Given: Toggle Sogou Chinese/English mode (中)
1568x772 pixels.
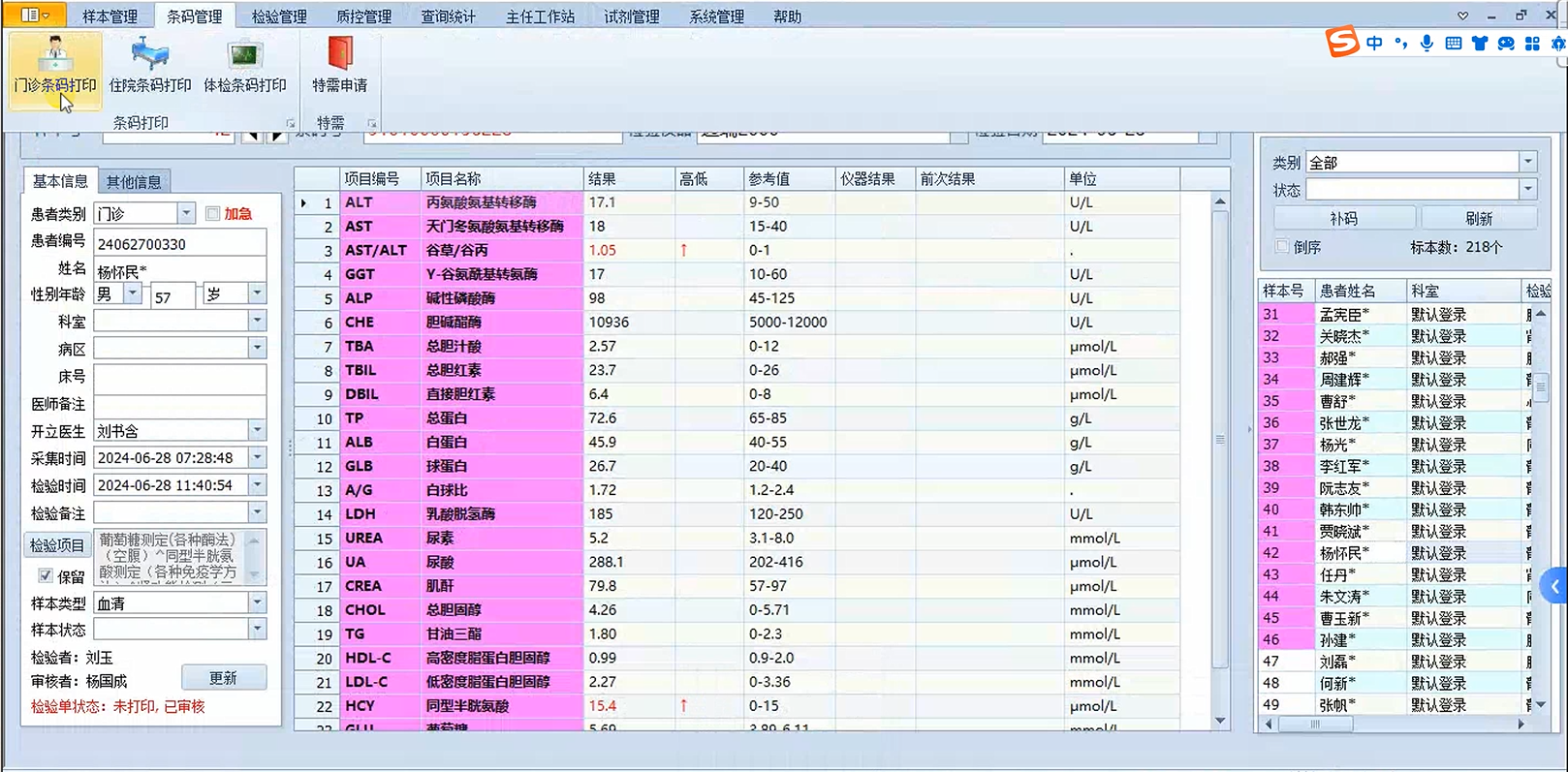Looking at the screenshot, I should (1374, 44).
